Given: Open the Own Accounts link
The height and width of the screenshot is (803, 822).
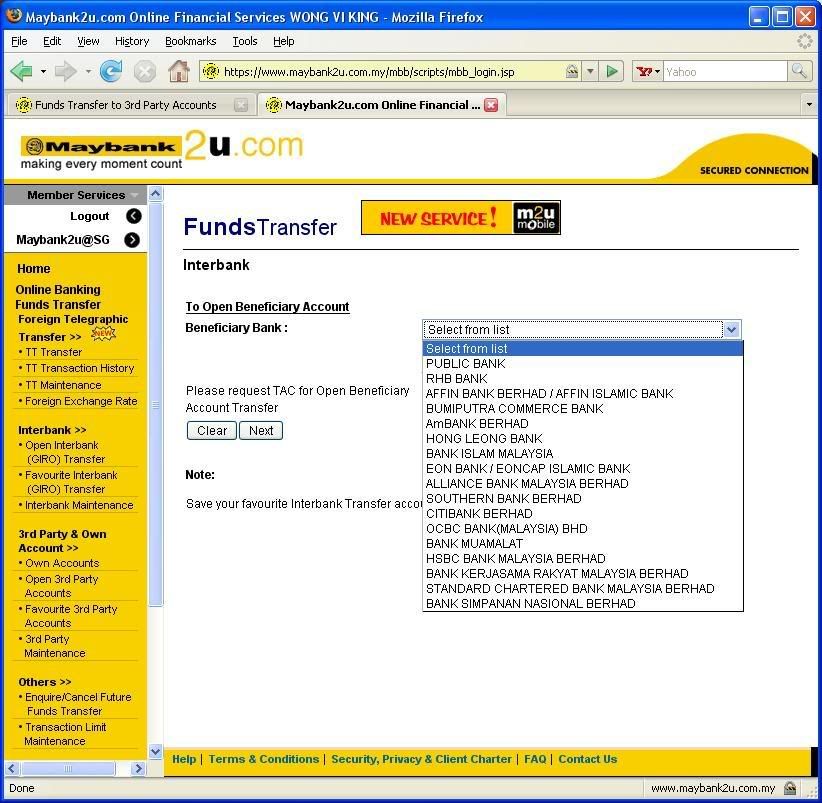Looking at the screenshot, I should click(x=62, y=563).
